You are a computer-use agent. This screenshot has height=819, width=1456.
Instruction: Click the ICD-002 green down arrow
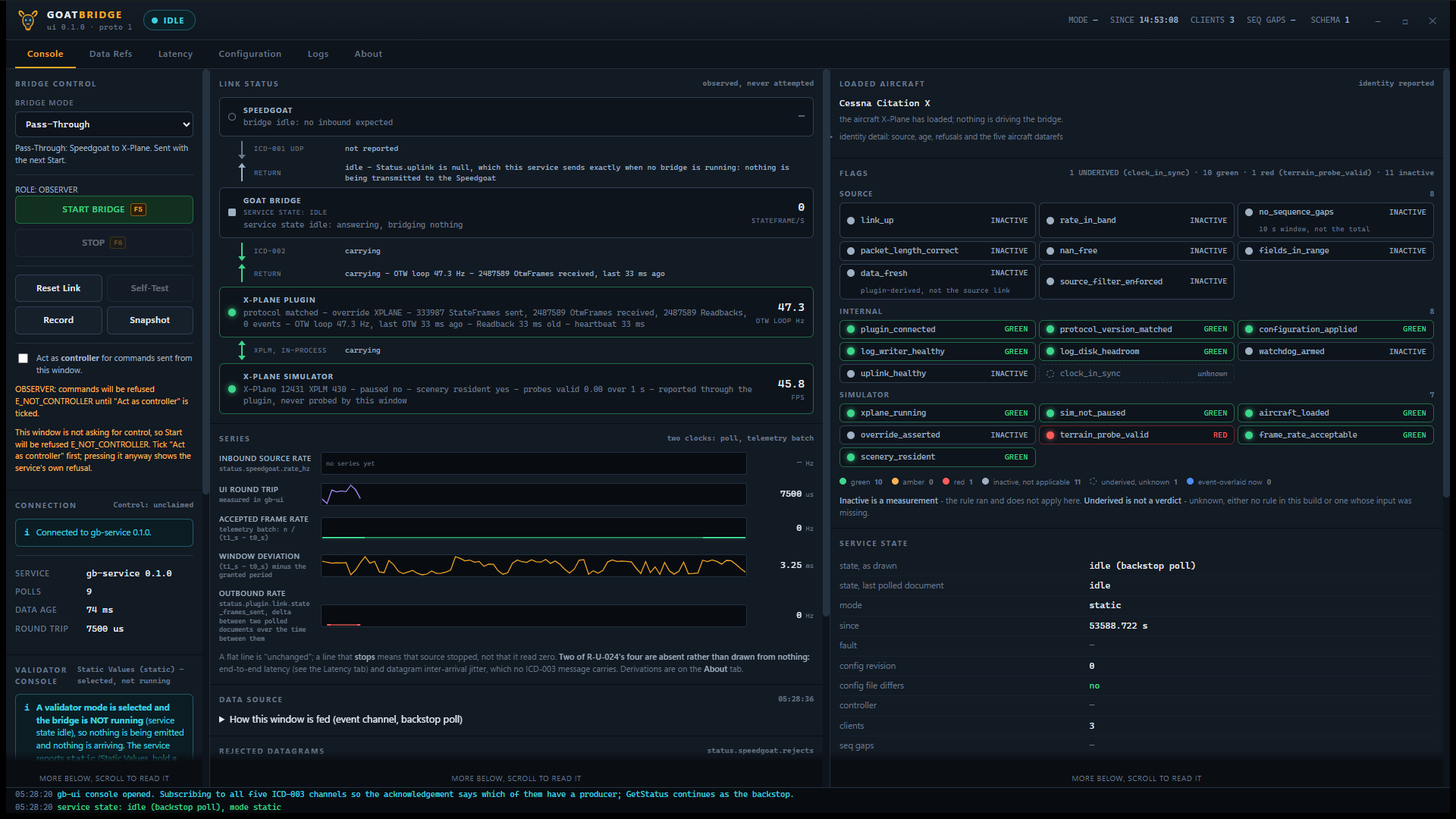[242, 251]
